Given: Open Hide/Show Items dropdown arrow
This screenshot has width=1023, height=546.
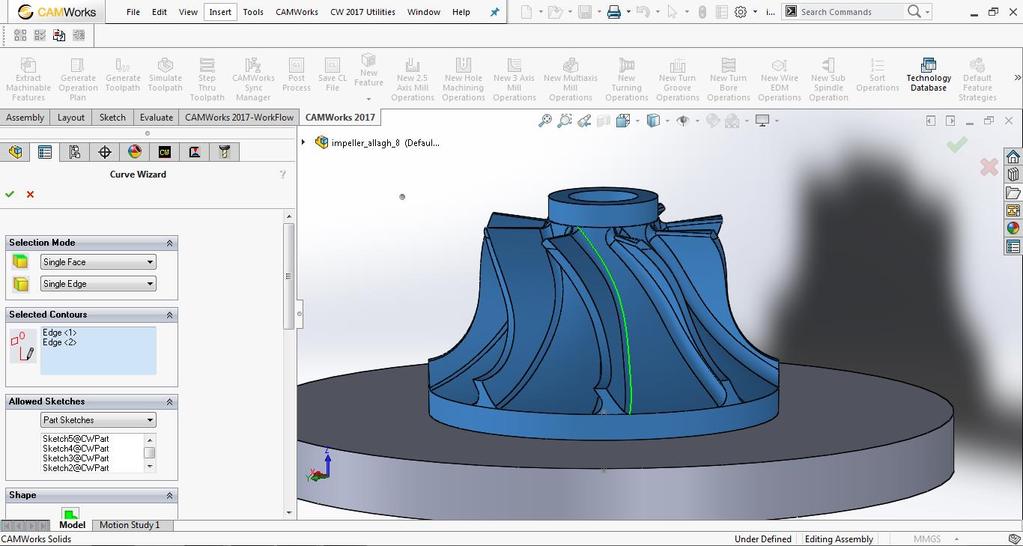Looking at the screenshot, I should pos(697,121).
